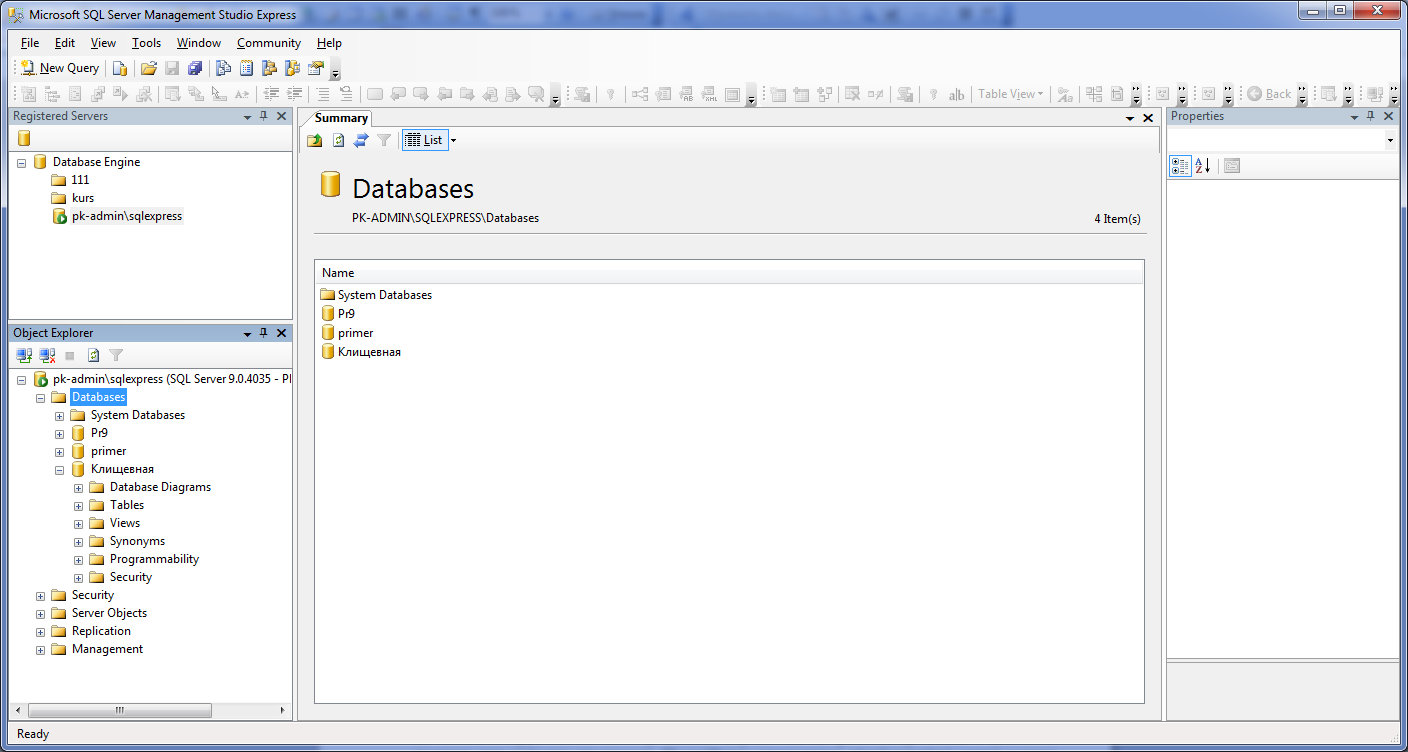Open the File menu
The width and height of the screenshot is (1408, 752).
pyautogui.click(x=30, y=43)
